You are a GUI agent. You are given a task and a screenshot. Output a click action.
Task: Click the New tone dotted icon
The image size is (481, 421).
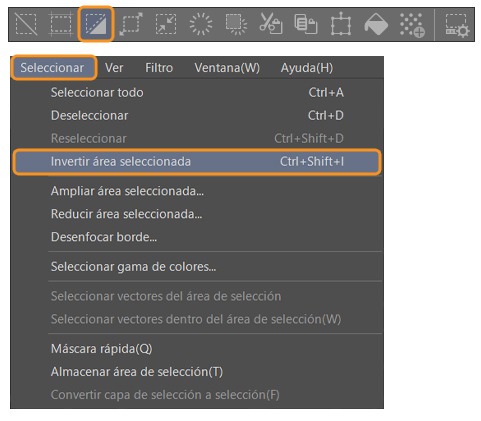click(412, 25)
